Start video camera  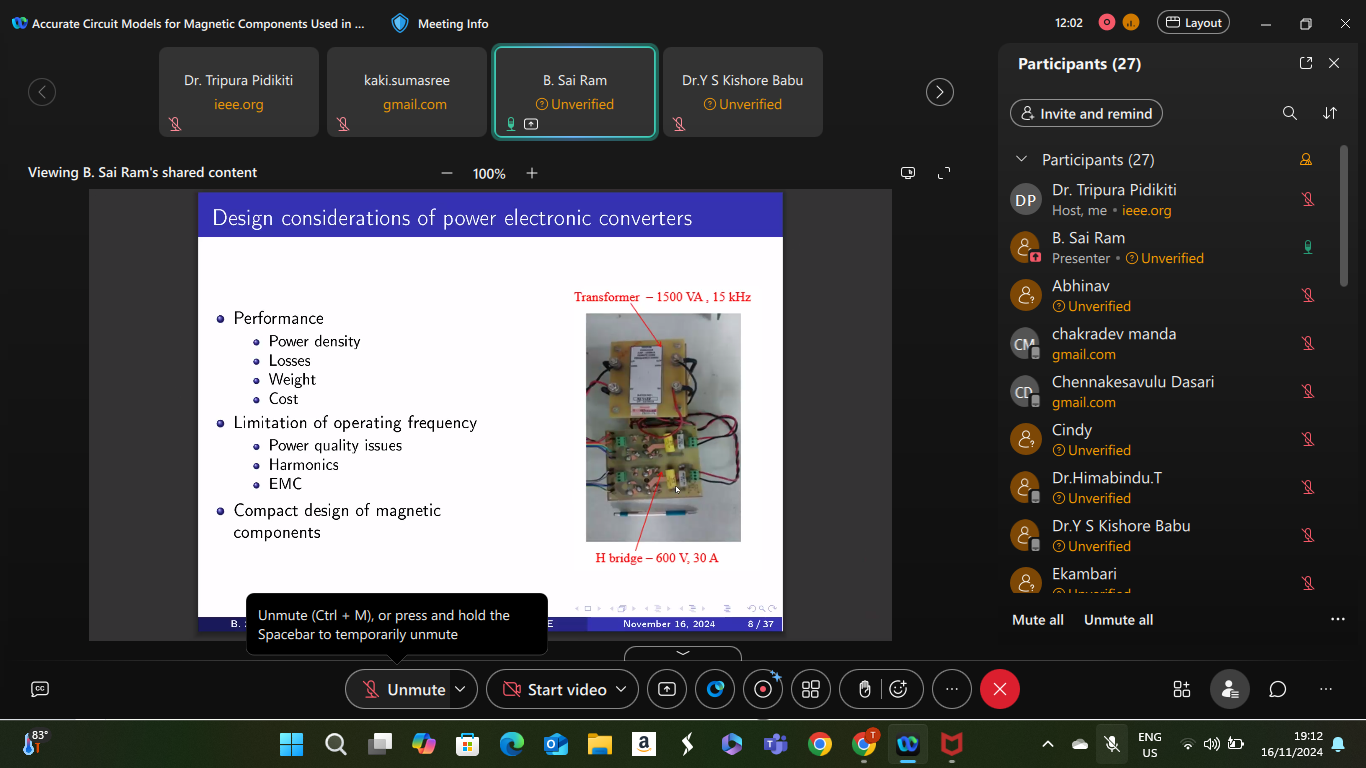[555, 689]
